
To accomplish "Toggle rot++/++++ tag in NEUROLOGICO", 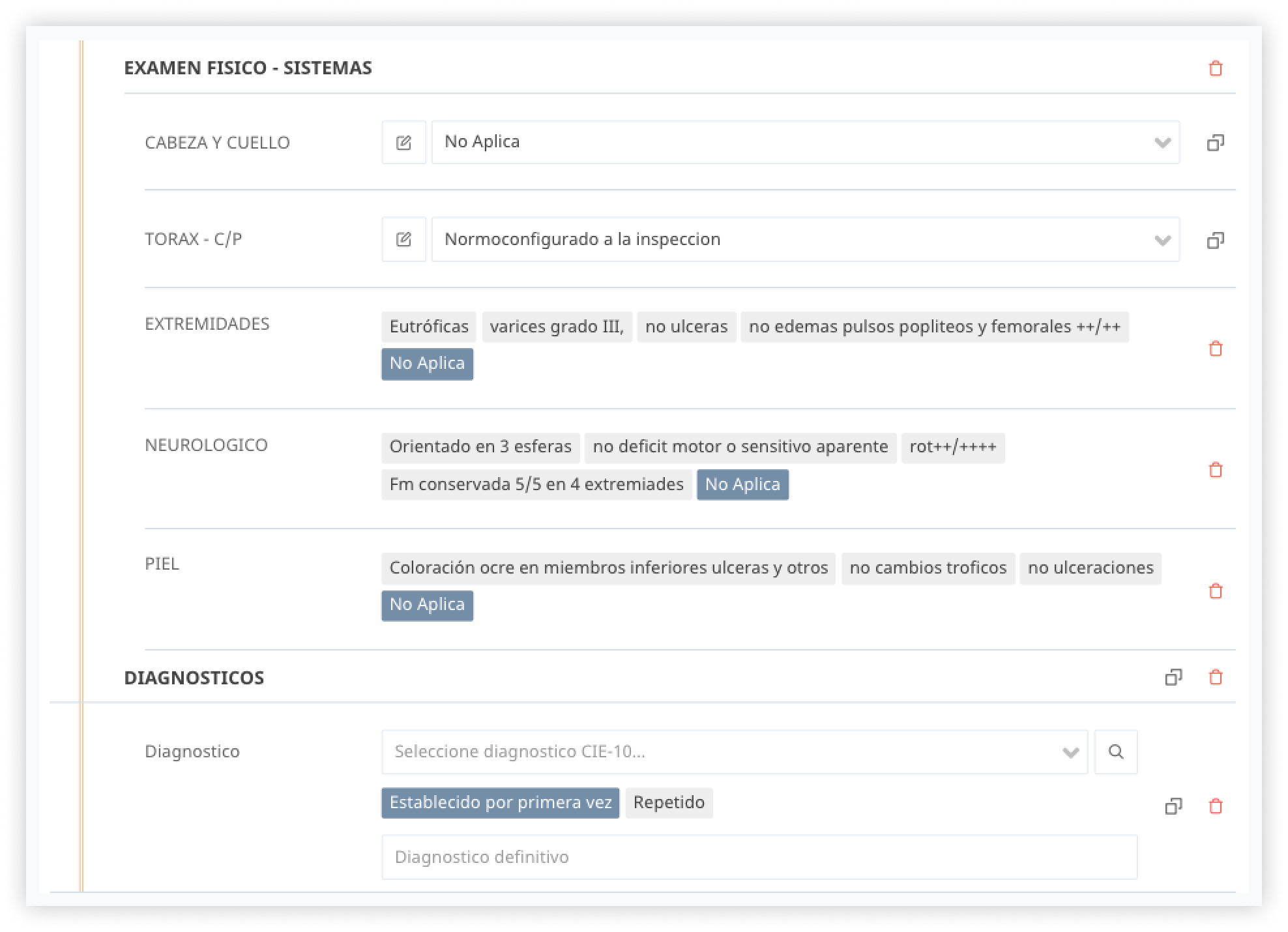I will pyautogui.click(x=953, y=447).
